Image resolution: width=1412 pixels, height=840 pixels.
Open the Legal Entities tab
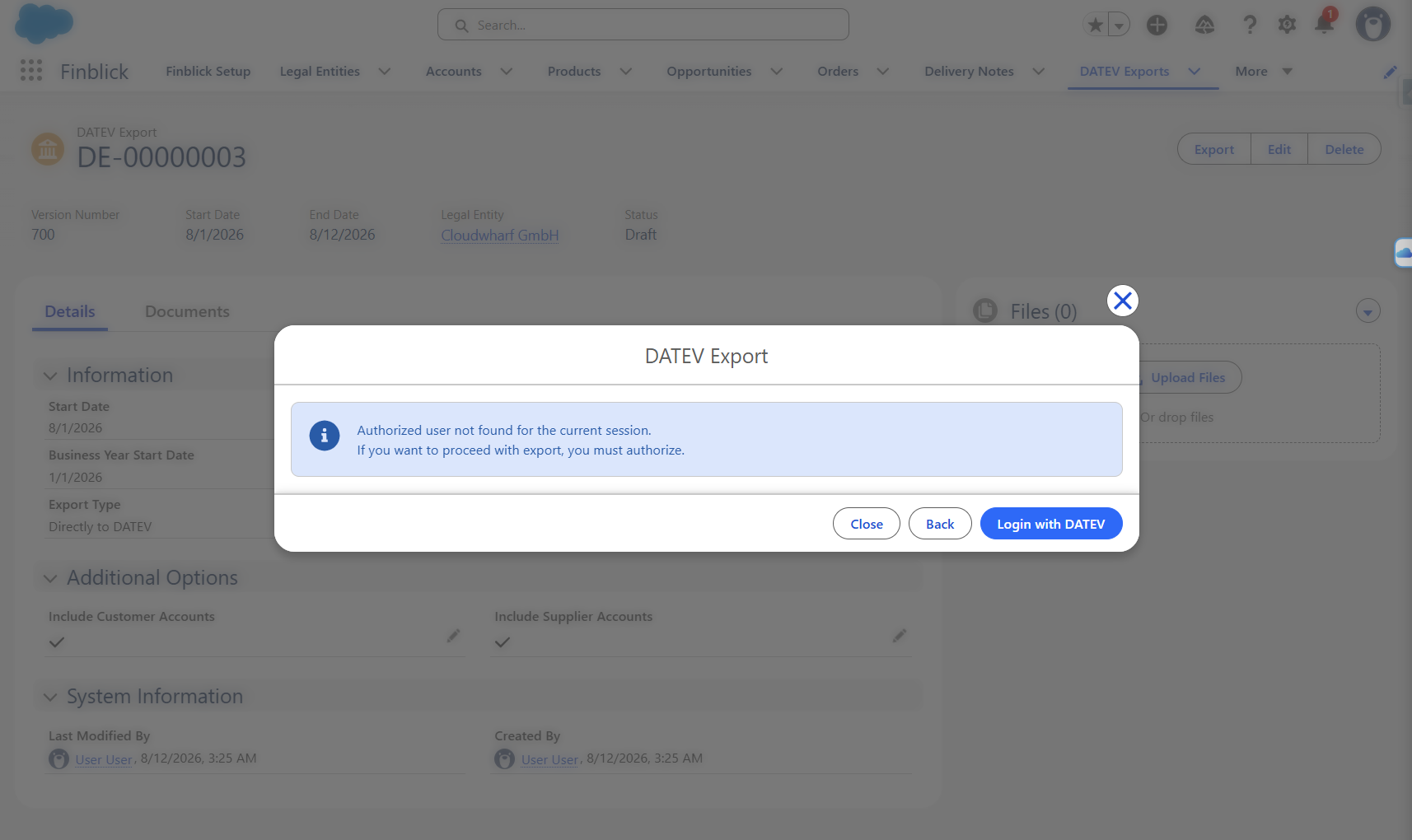tap(320, 72)
